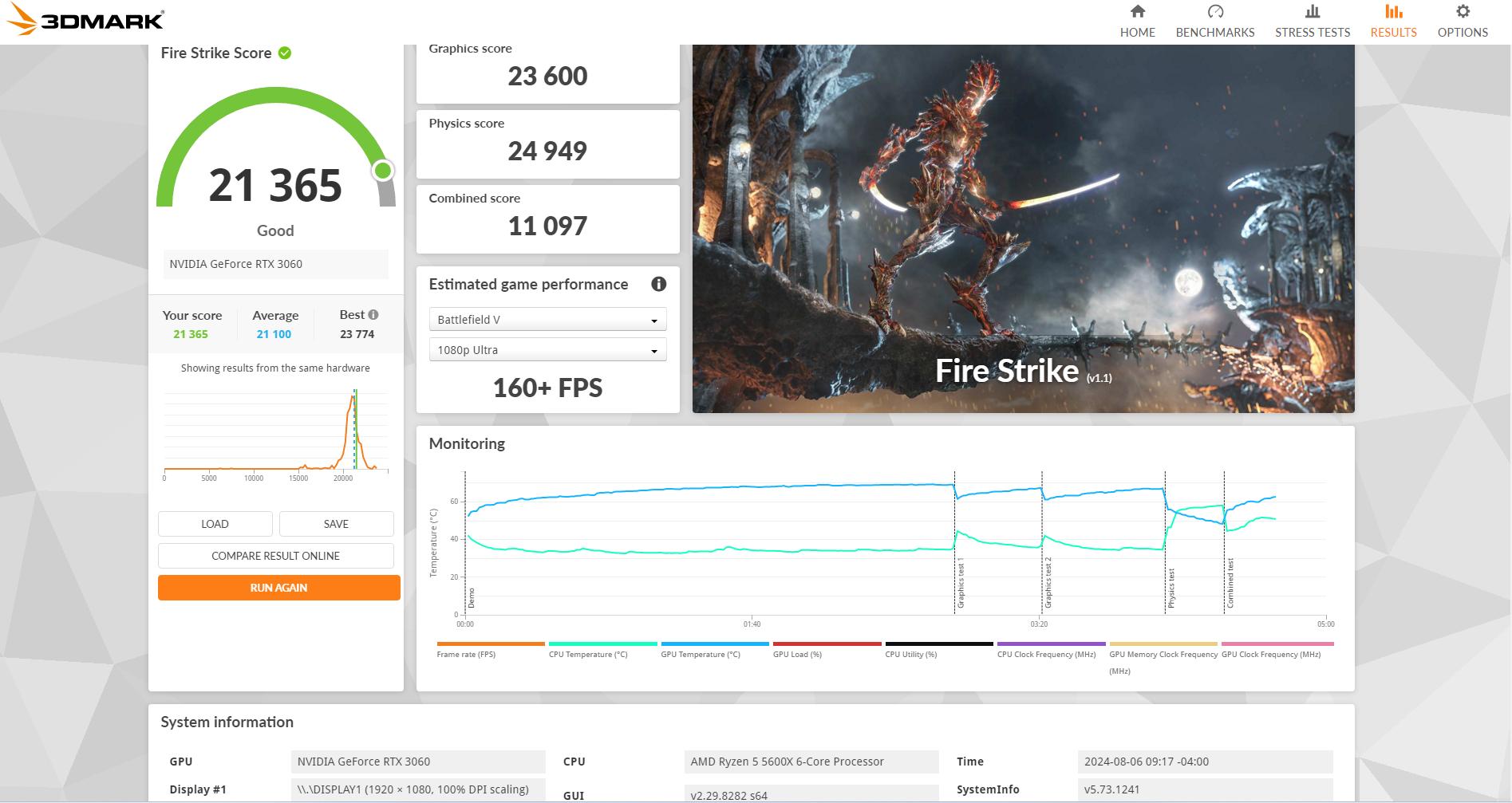This screenshot has height=803, width=1512.
Task: Switch to the Results tab
Action: [x=1393, y=22]
